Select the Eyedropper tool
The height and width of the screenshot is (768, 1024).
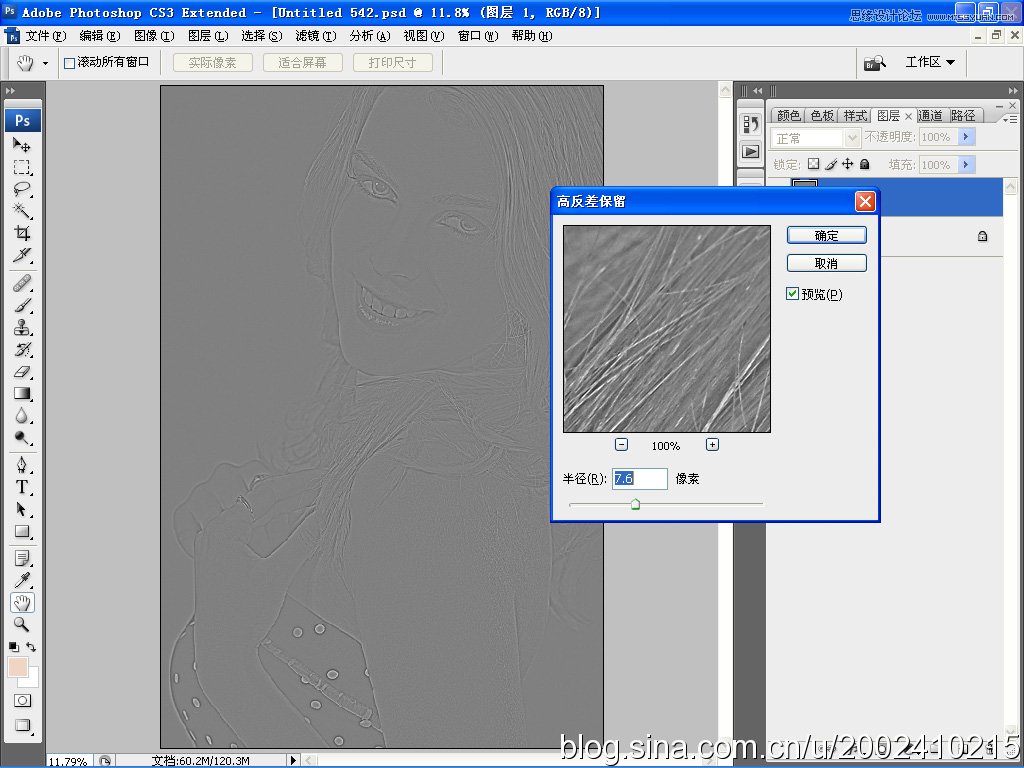(22, 581)
